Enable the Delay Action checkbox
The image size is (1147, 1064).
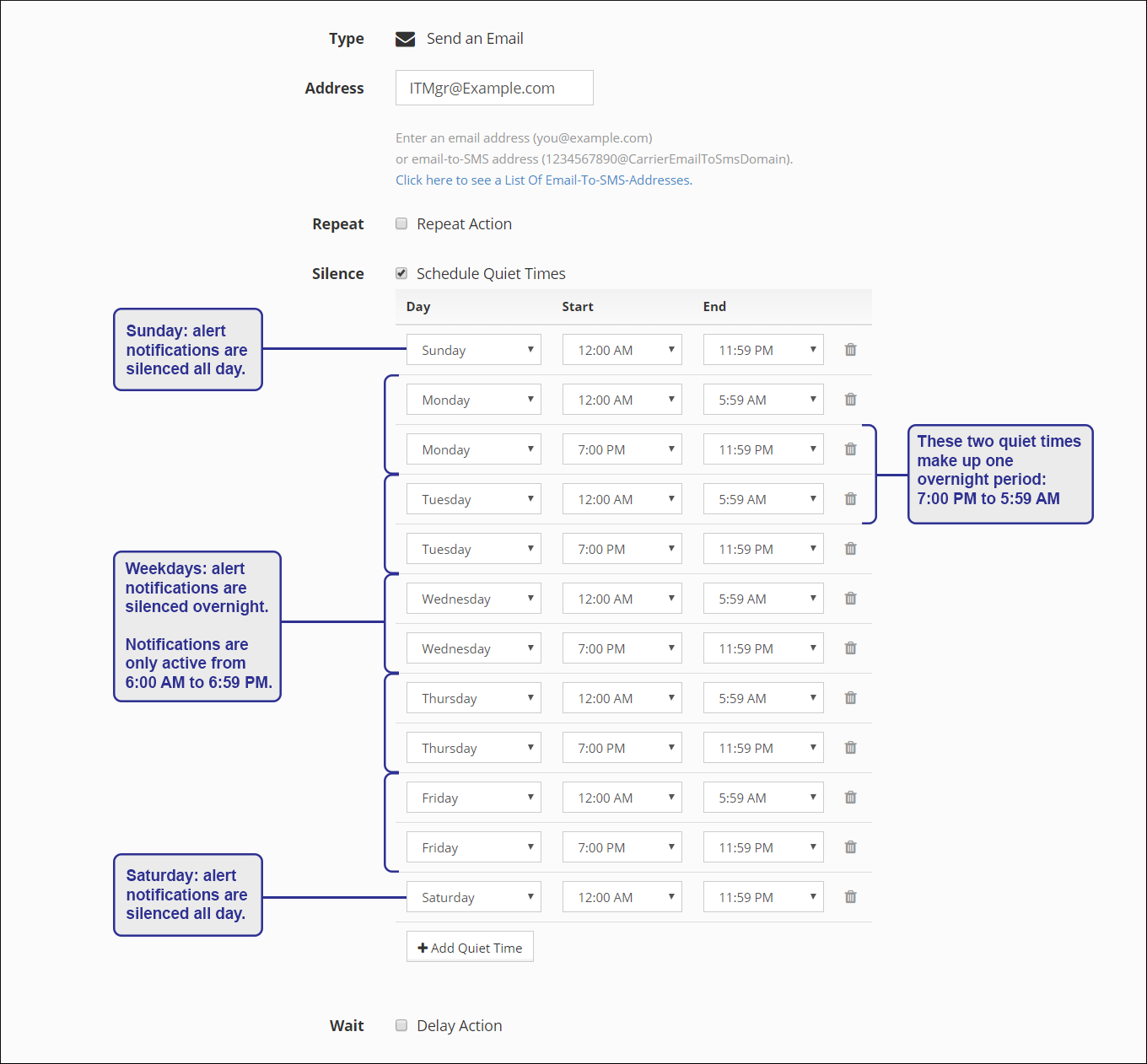pos(402,1025)
